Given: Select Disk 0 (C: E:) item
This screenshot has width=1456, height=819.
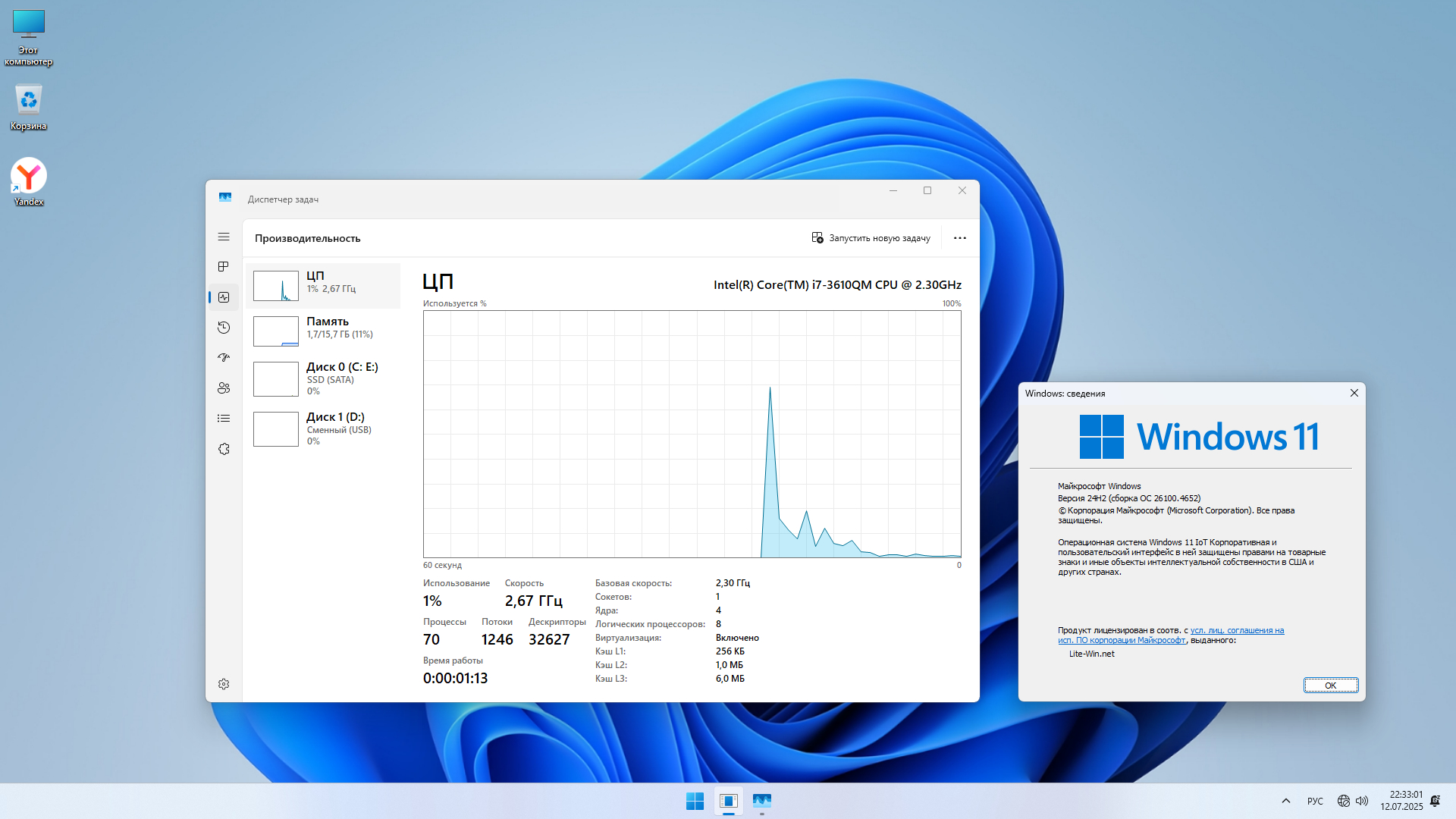Looking at the screenshot, I should [x=323, y=378].
